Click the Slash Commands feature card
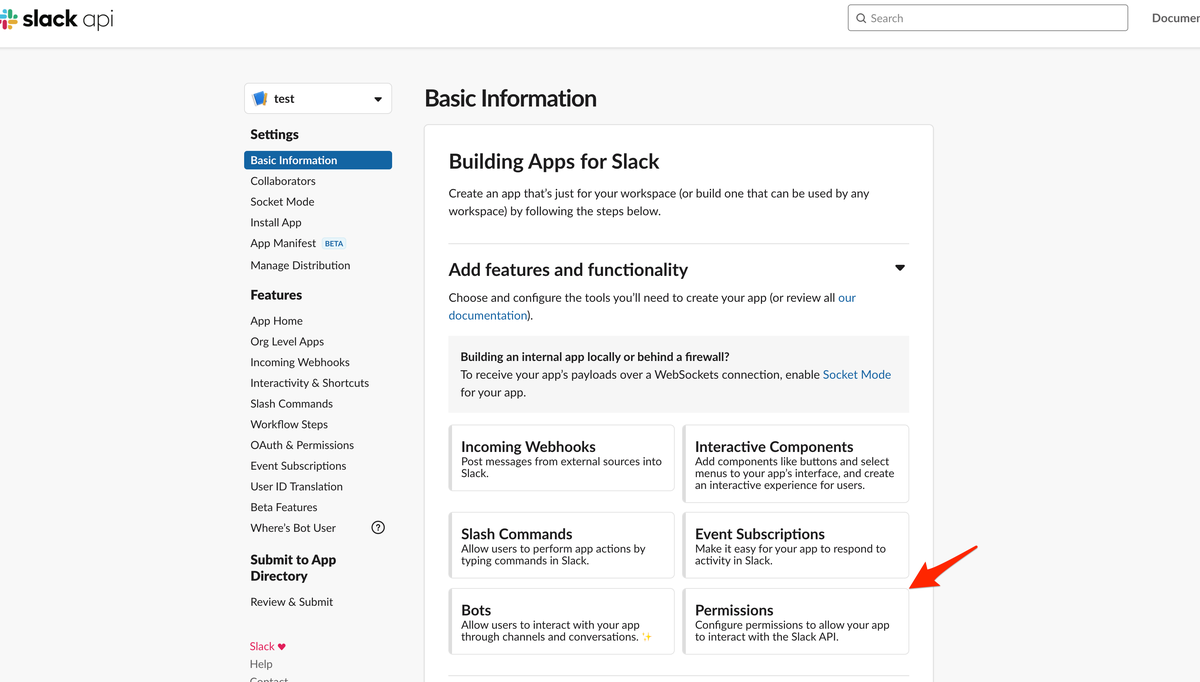1200x682 pixels. tap(562, 545)
